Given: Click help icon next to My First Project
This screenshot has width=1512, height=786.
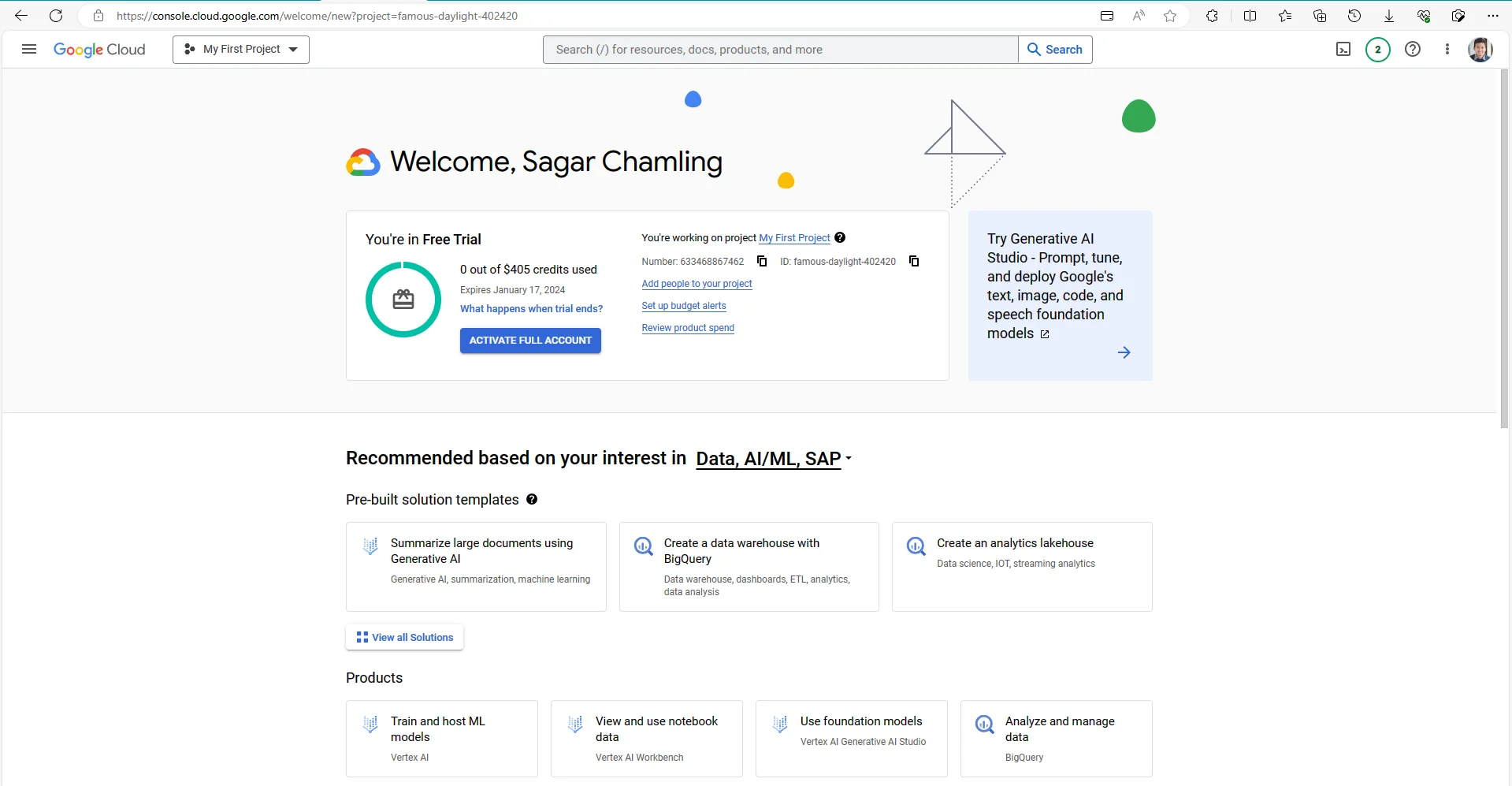Looking at the screenshot, I should click(x=840, y=237).
